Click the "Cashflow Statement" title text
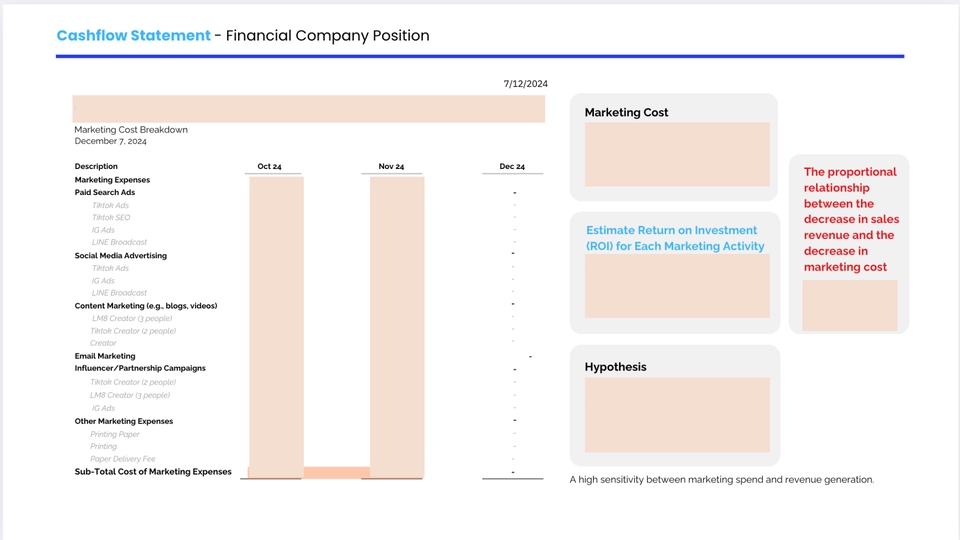The width and height of the screenshot is (960, 540). (133, 36)
